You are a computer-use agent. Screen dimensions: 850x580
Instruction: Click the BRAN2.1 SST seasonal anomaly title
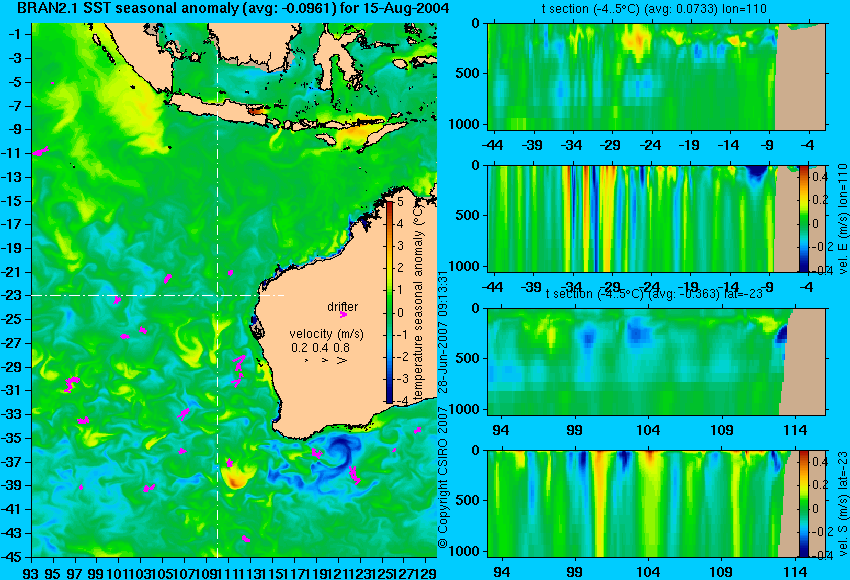click(234, 8)
